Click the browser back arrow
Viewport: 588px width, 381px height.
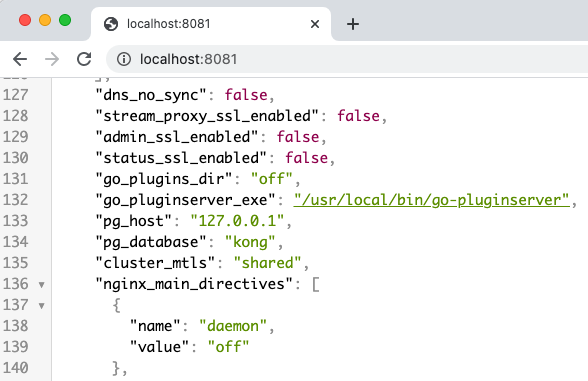pos(20,59)
